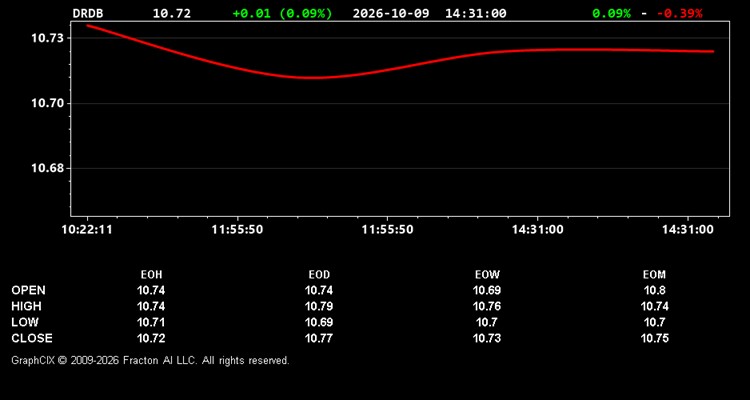
Task: Click the LOW row label
Action: click(x=25, y=322)
